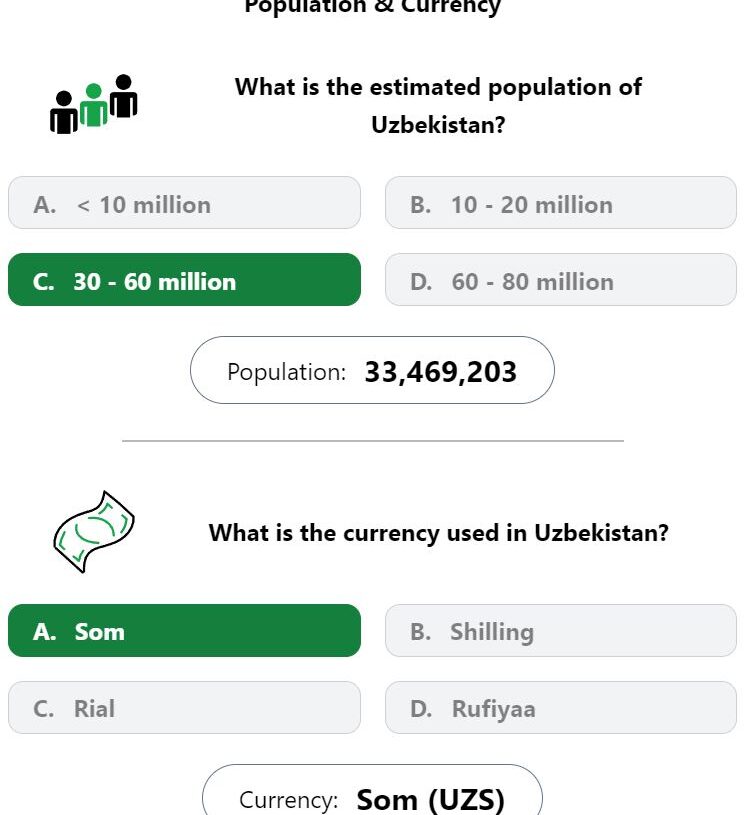Click the letter C of the selected population answer
This screenshot has width=749, height=815.
[x=43, y=282]
